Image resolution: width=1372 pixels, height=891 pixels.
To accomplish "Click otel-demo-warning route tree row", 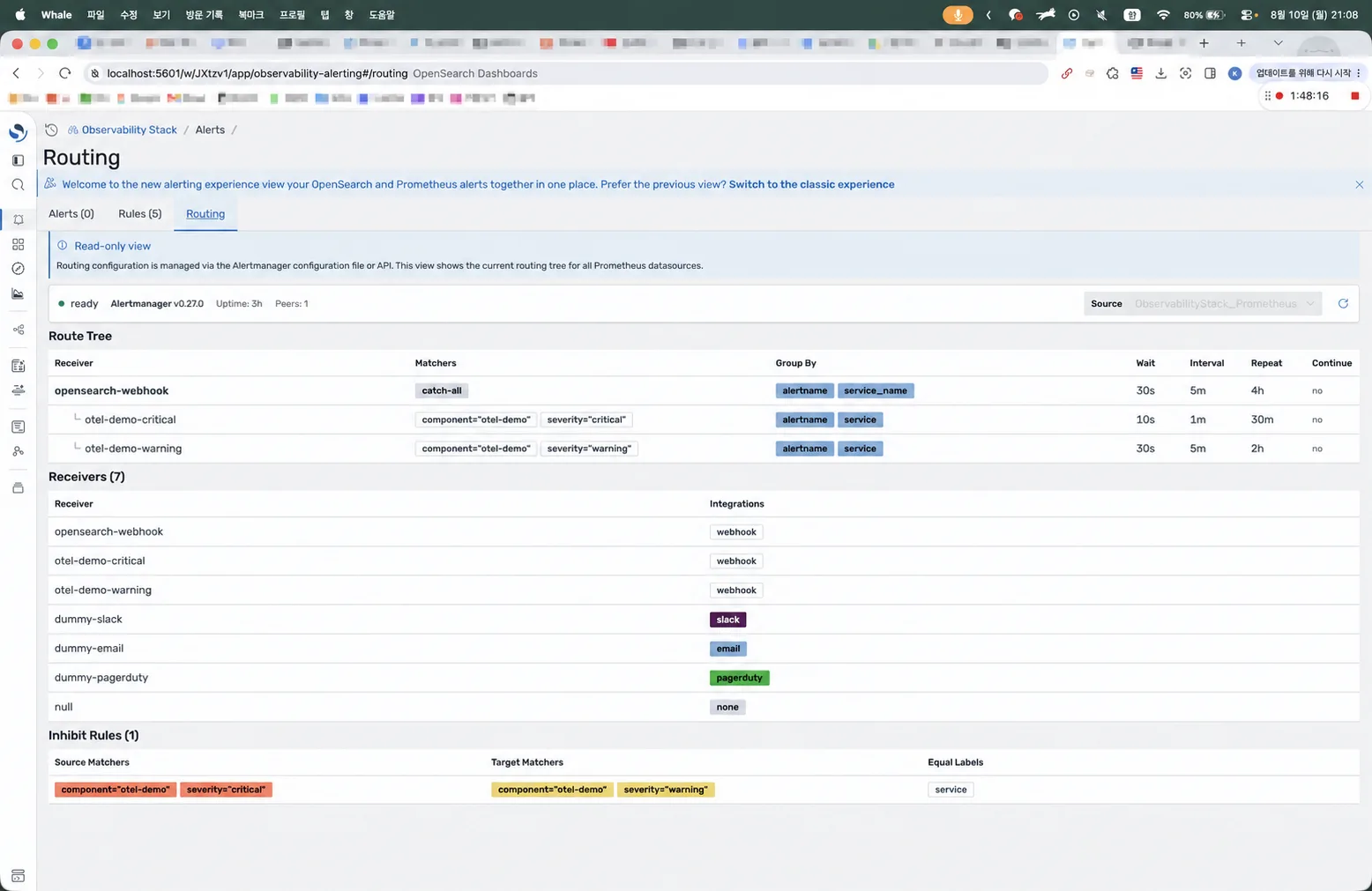I will tap(704, 449).
